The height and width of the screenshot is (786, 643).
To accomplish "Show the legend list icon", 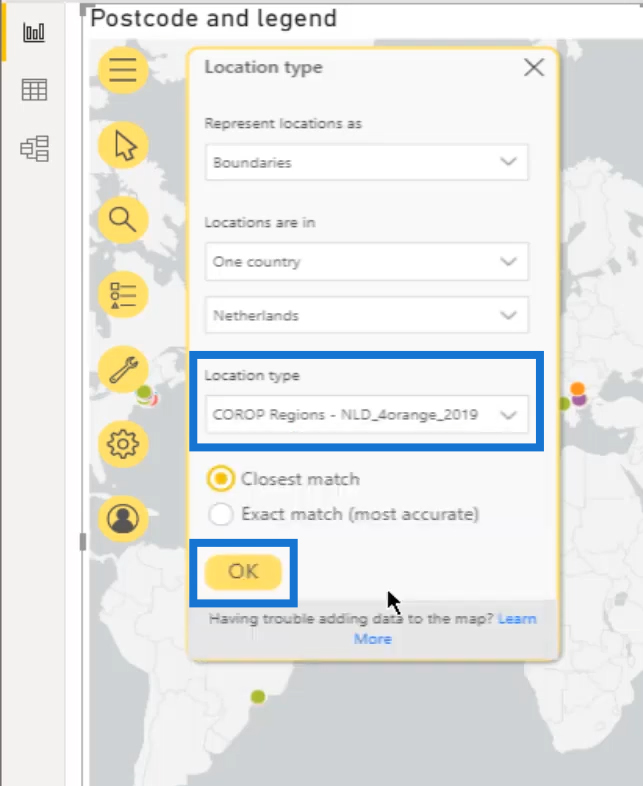I will 123,294.
